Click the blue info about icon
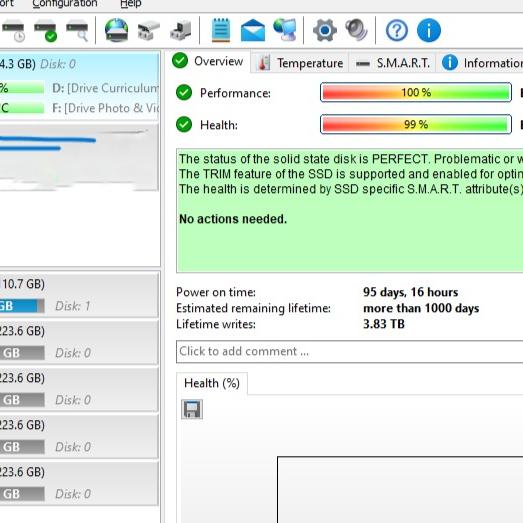 coord(429,30)
